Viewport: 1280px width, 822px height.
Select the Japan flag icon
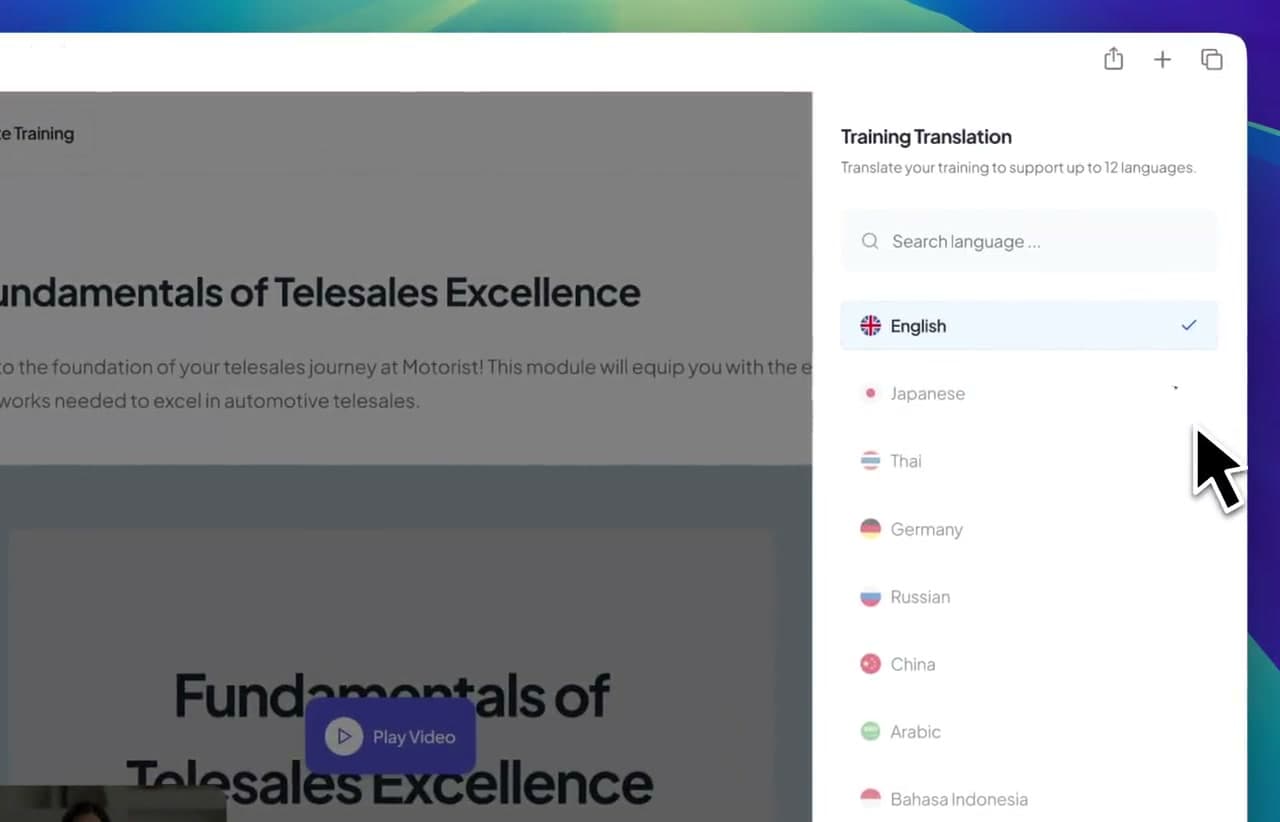[x=870, y=393]
